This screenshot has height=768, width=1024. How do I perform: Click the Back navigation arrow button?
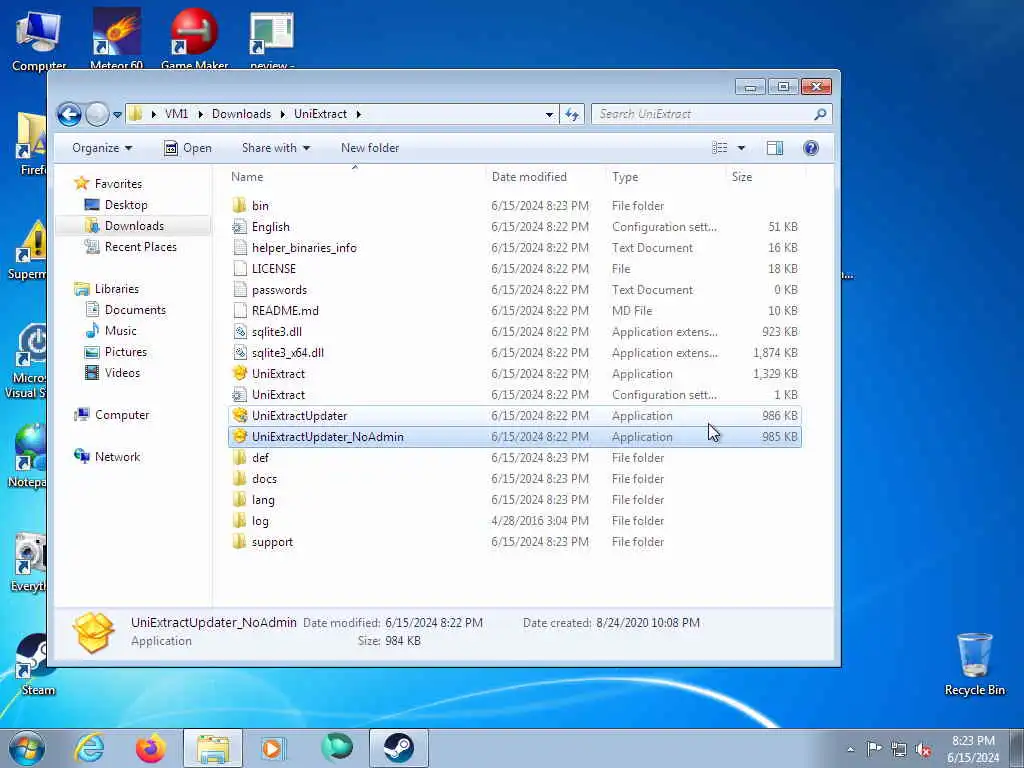pos(69,114)
